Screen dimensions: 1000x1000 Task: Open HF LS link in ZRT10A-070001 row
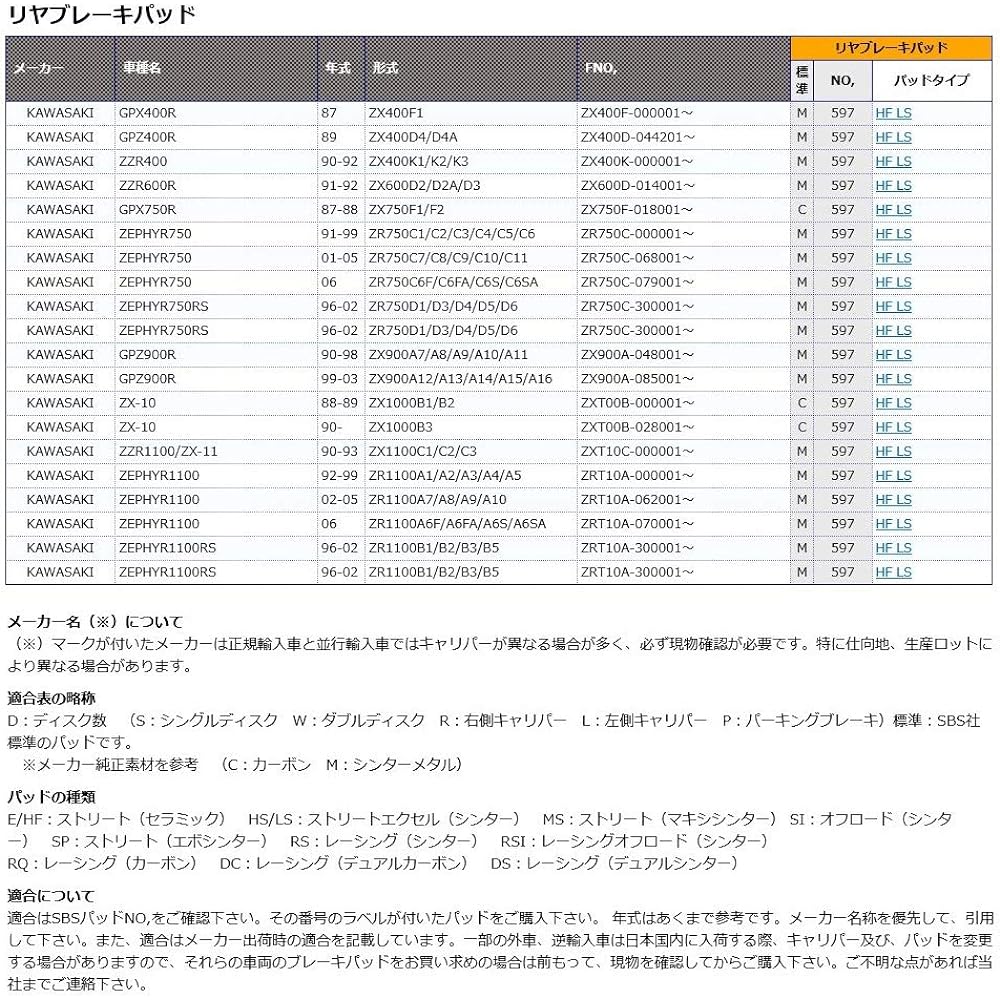(893, 524)
